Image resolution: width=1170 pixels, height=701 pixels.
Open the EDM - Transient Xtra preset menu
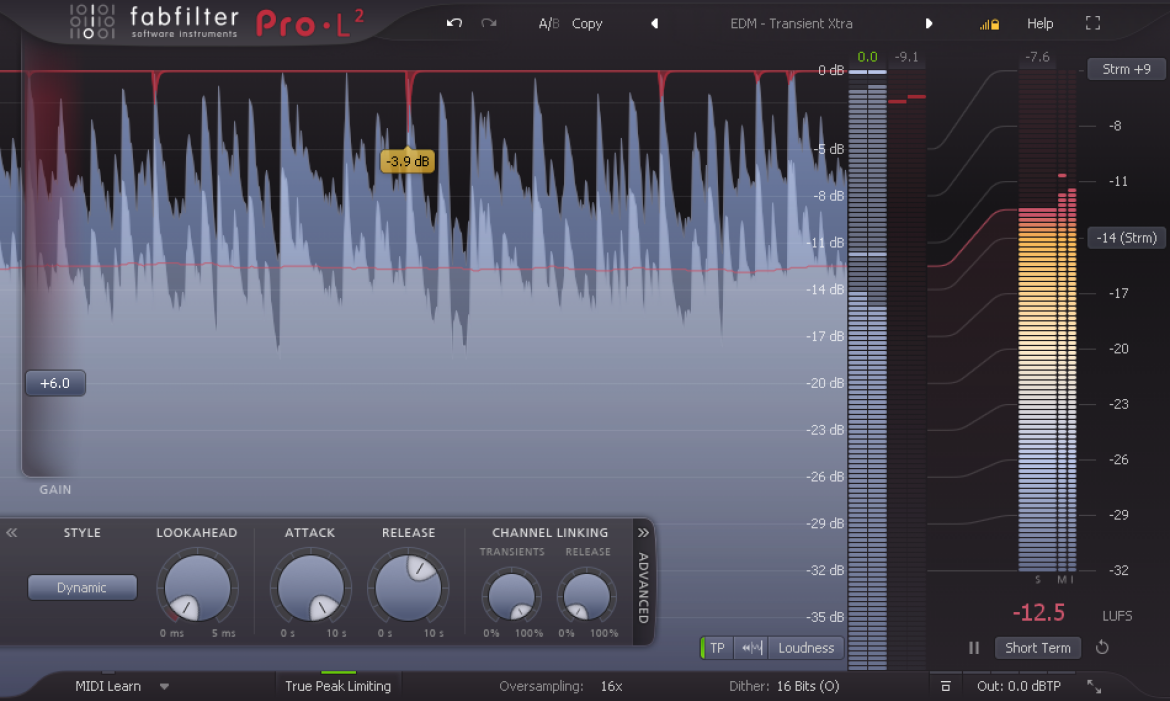click(791, 24)
